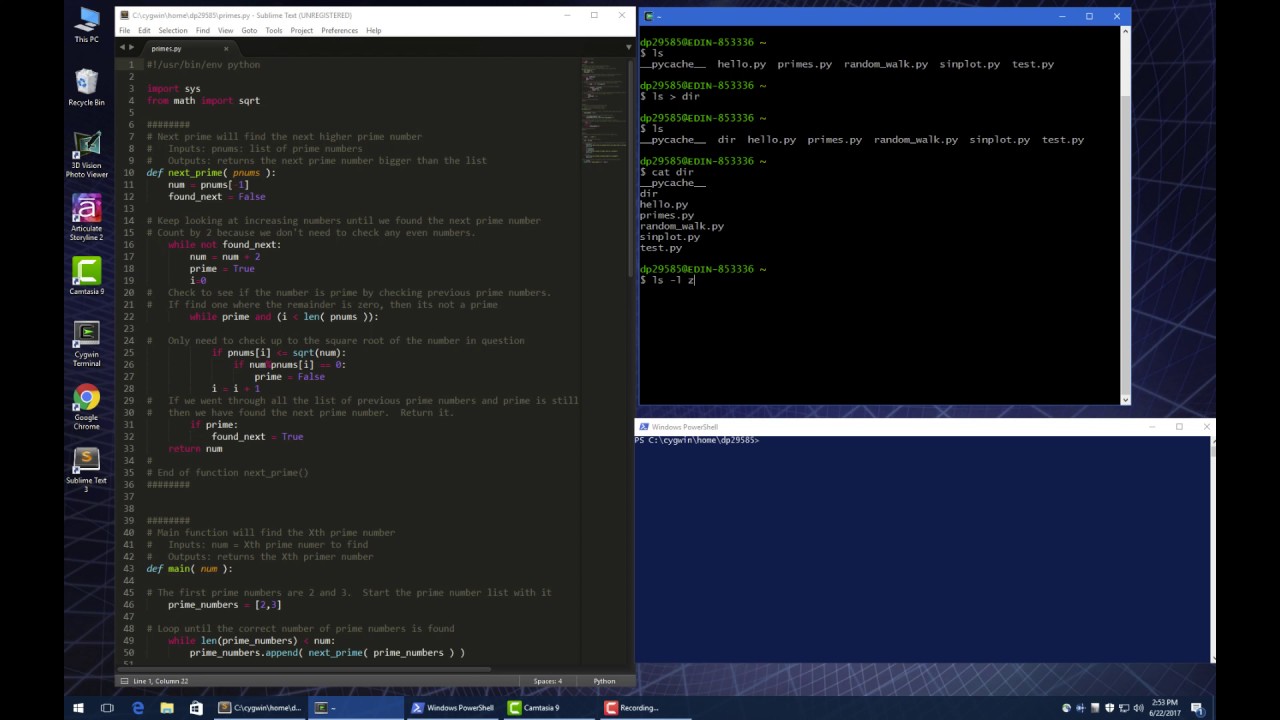Click 'return num' line in editor
The image size is (1280, 720).
click(195, 448)
